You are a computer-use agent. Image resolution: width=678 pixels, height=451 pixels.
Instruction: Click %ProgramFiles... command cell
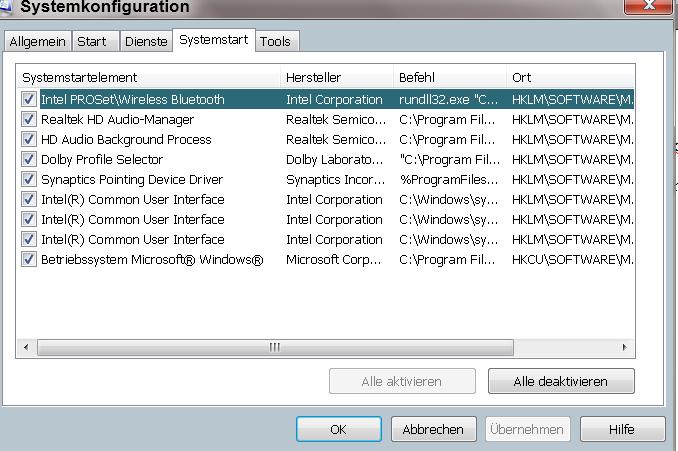pyautogui.click(x=449, y=179)
